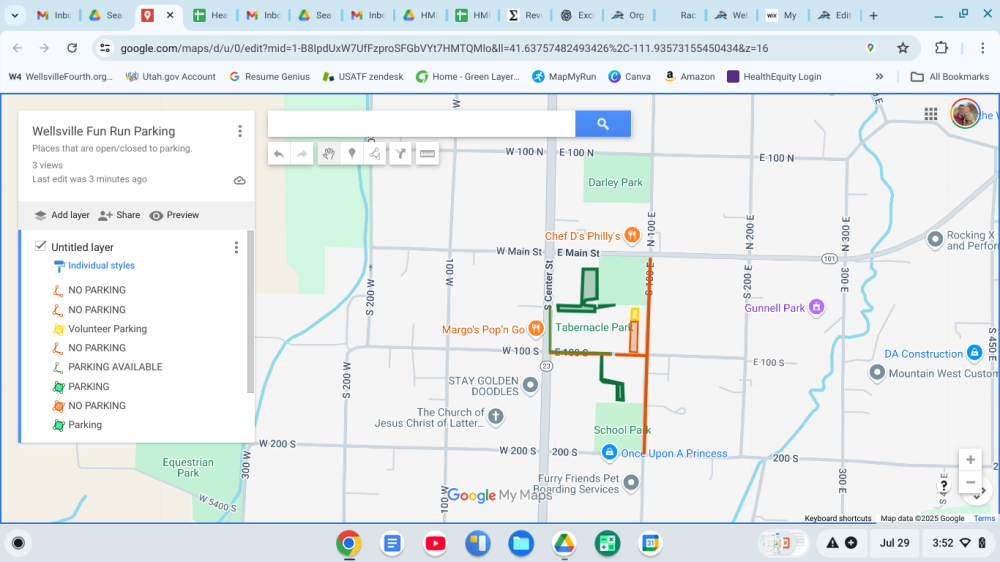Open the Files app from the shelf
The image size is (1000, 562).
click(x=521, y=544)
